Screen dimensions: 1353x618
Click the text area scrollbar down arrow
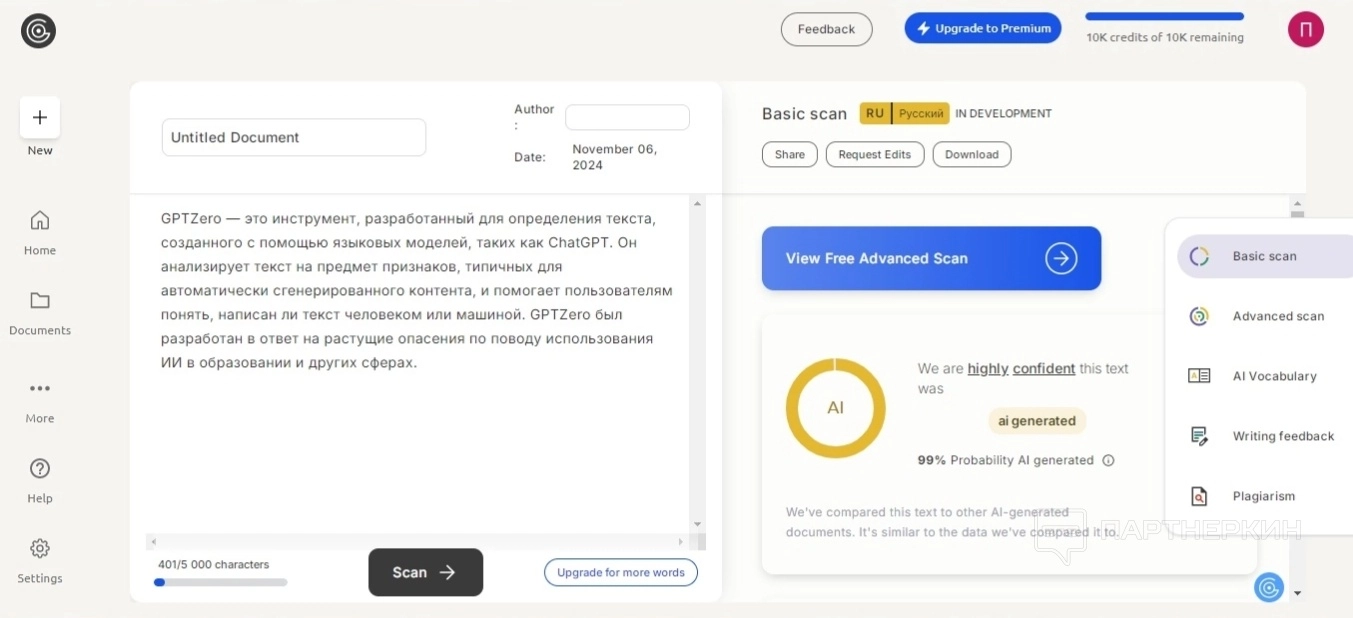tap(697, 524)
